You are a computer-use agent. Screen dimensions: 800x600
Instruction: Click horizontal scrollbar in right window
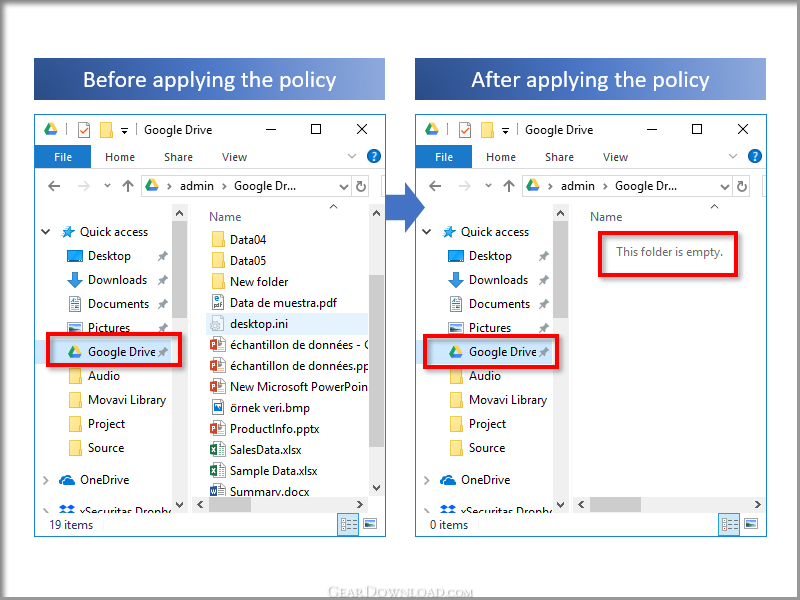615,505
